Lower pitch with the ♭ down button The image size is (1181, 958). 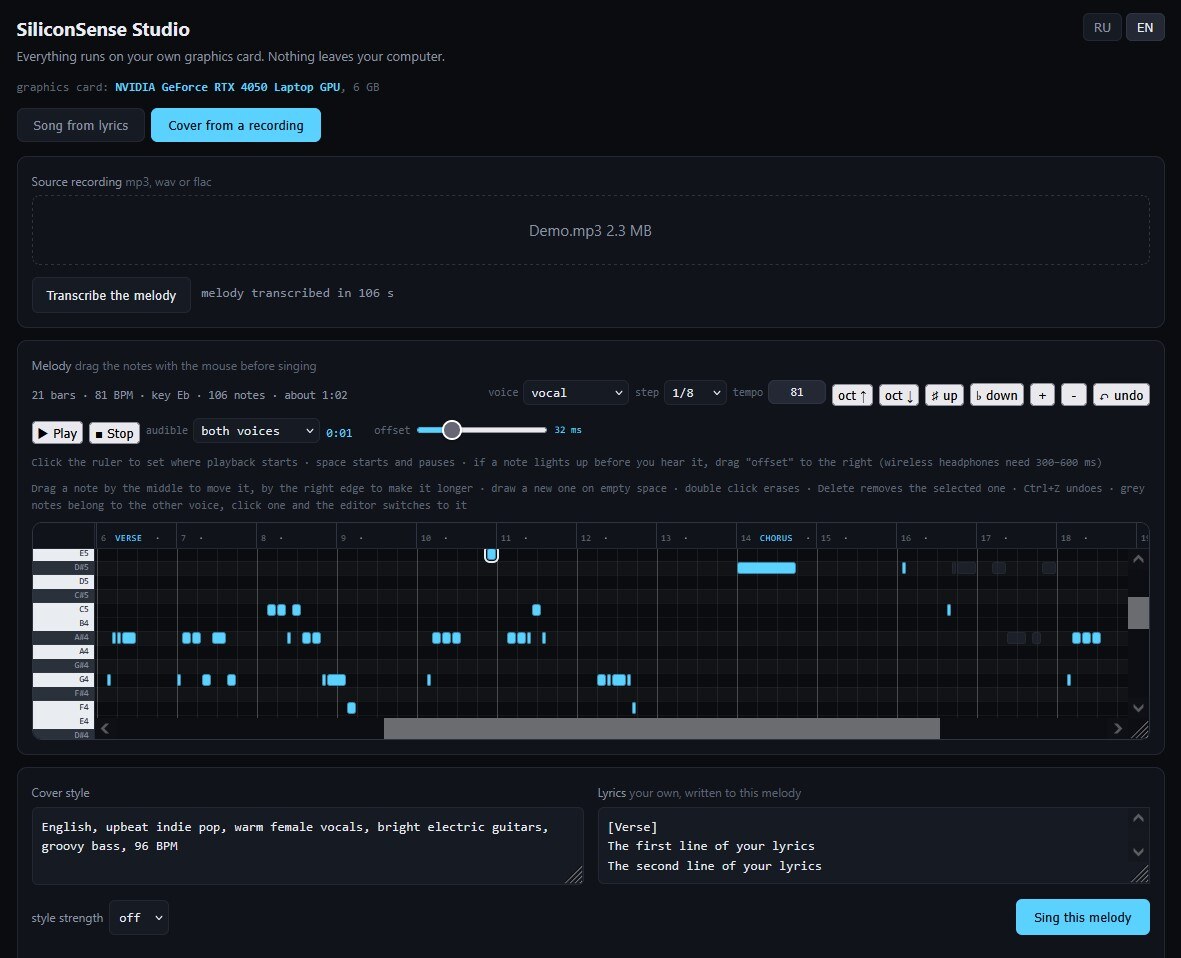(x=996, y=395)
